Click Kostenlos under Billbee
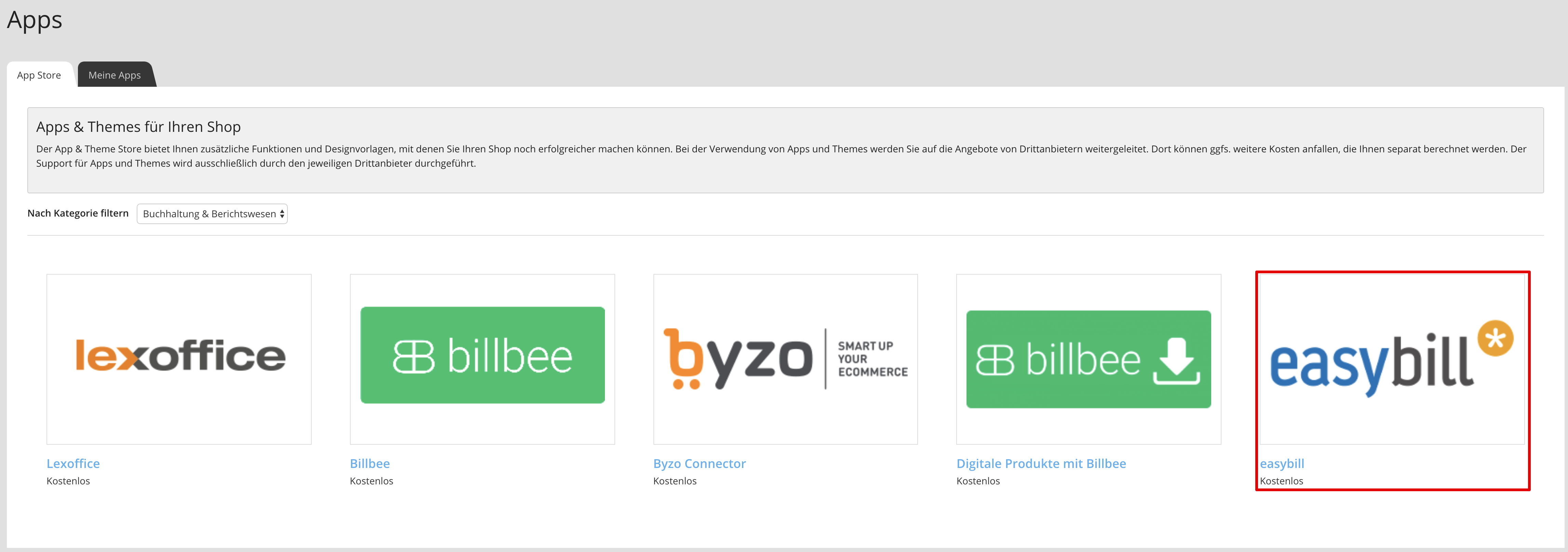 [x=371, y=481]
